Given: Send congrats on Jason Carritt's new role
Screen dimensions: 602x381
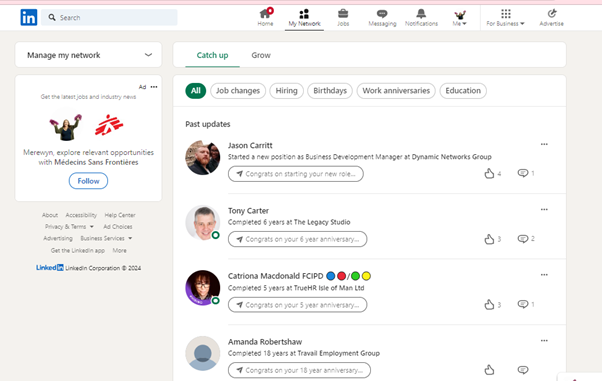Looking at the screenshot, I should coord(296,174).
